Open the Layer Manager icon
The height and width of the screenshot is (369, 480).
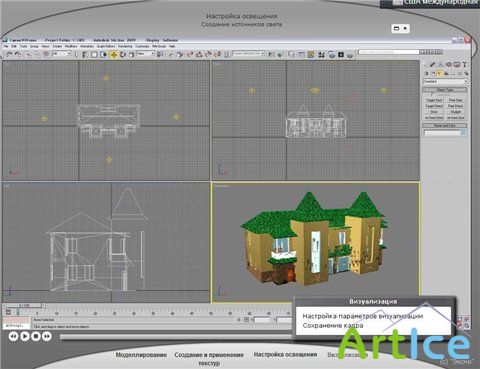291,54
